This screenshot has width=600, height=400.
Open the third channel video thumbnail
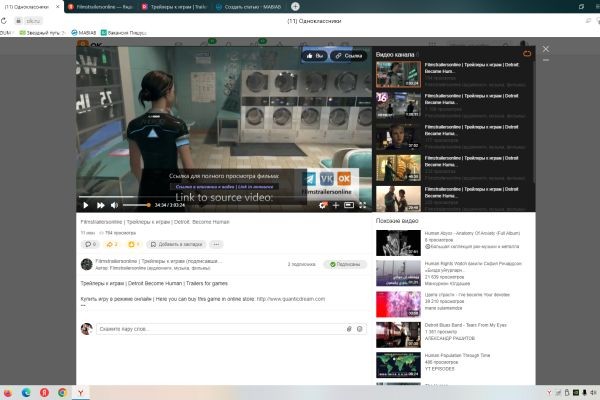(x=398, y=136)
